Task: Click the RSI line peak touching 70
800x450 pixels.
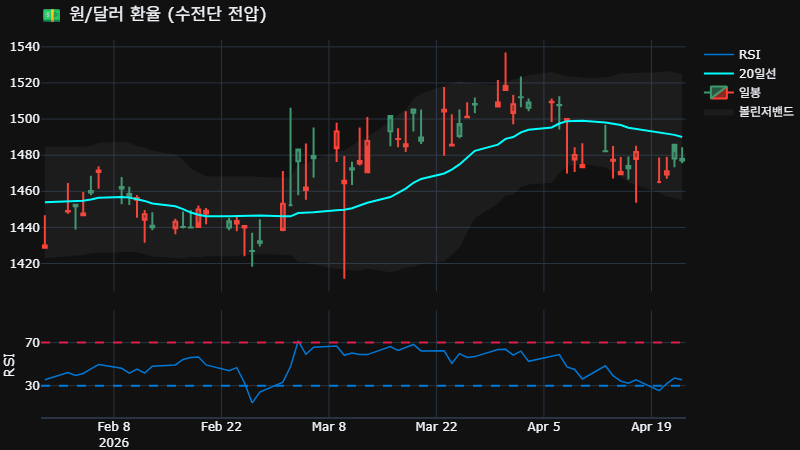Action: click(298, 342)
